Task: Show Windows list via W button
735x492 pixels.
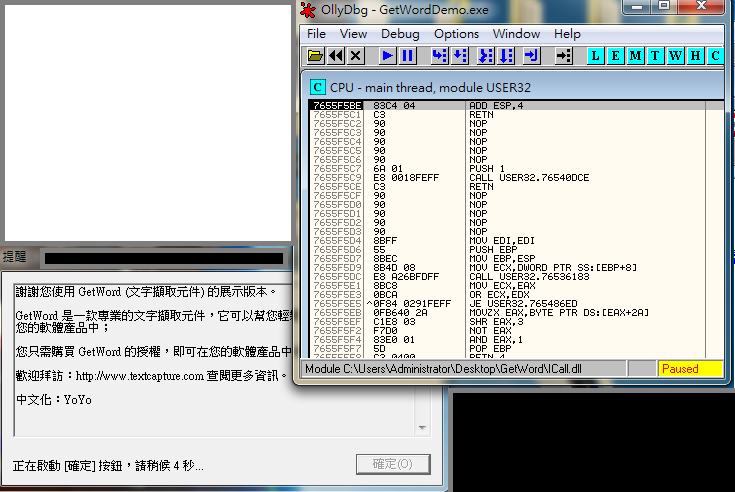Action: [x=675, y=56]
